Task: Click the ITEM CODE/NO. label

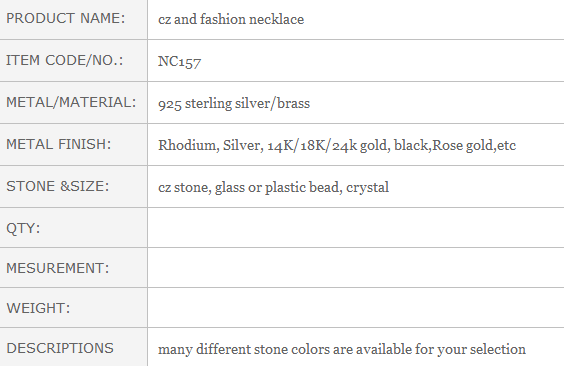Action: (x=65, y=60)
